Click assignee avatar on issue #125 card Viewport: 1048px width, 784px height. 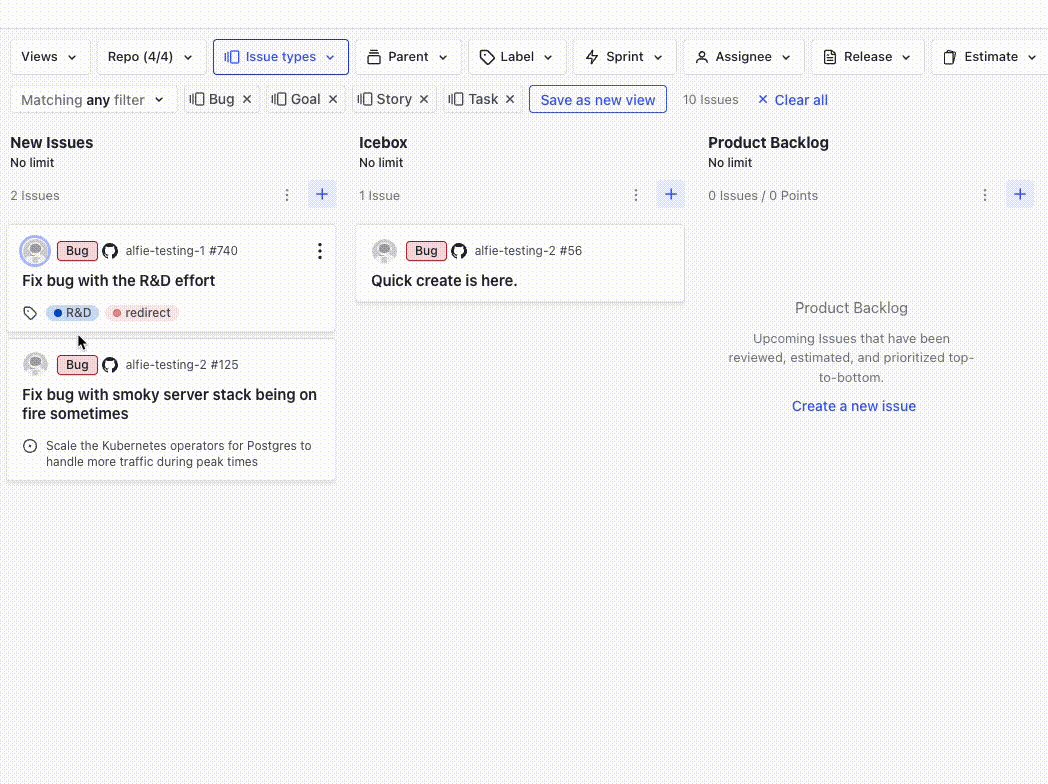[36, 365]
